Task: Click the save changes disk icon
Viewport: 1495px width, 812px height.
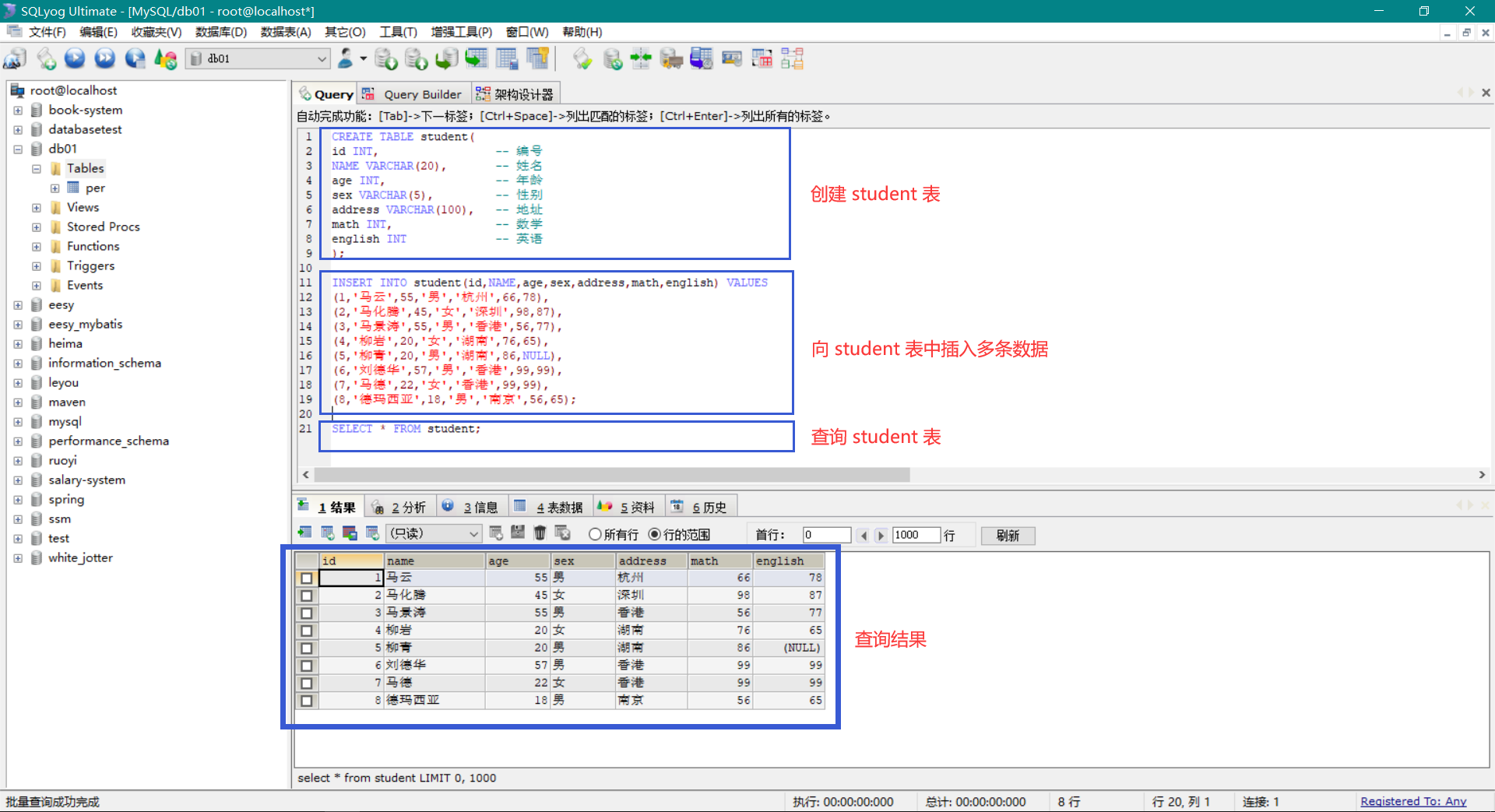Action: pos(518,533)
